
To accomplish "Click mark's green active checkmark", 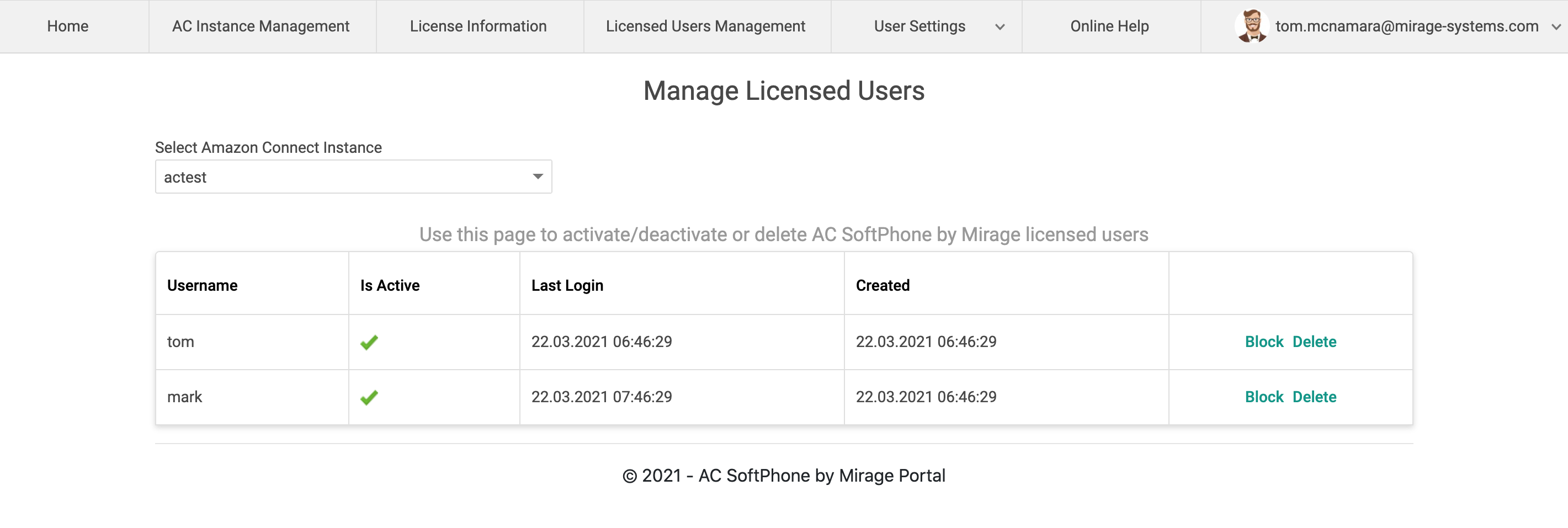I will [369, 398].
